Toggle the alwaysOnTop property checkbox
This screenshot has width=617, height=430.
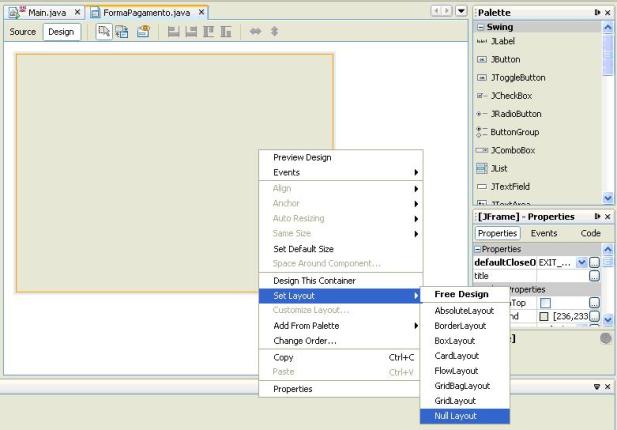coord(547,303)
